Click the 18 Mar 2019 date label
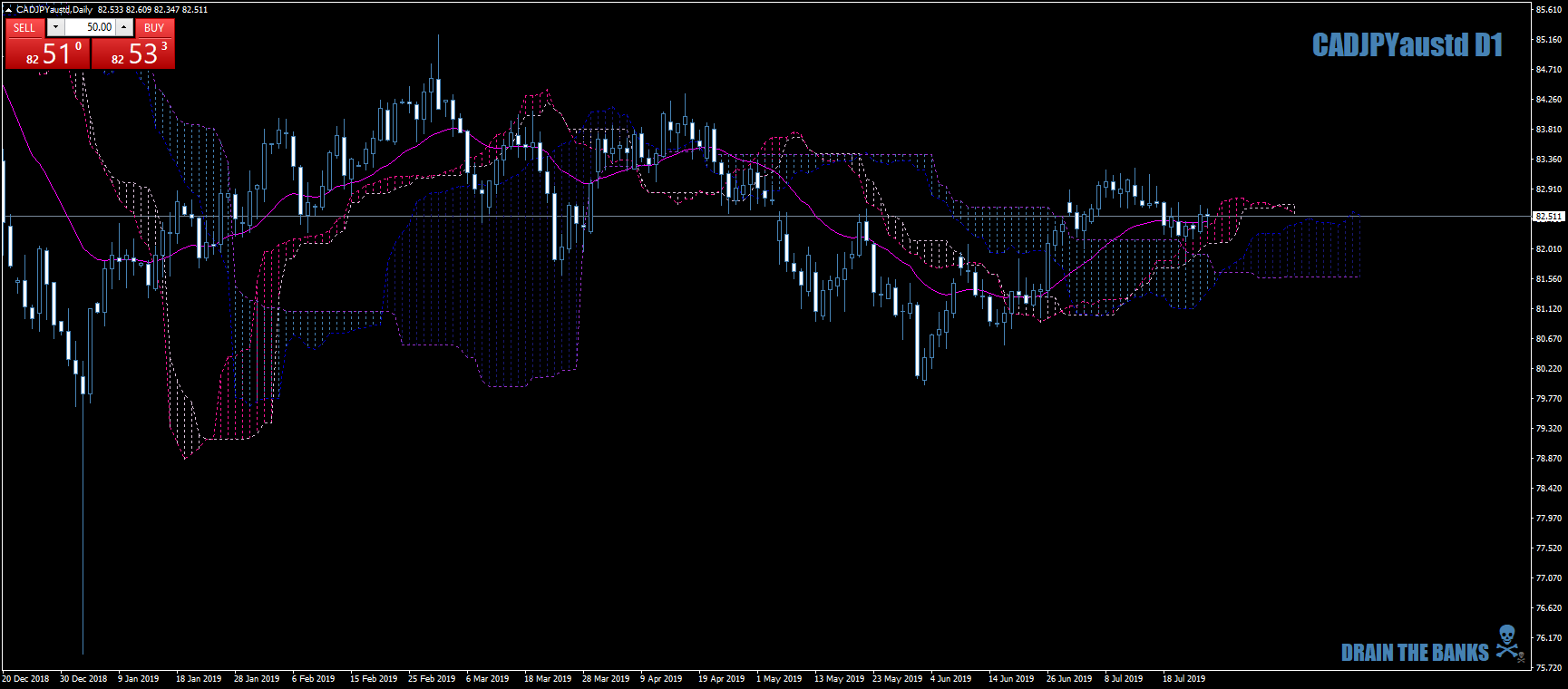This screenshot has width=1568, height=689. (x=548, y=678)
